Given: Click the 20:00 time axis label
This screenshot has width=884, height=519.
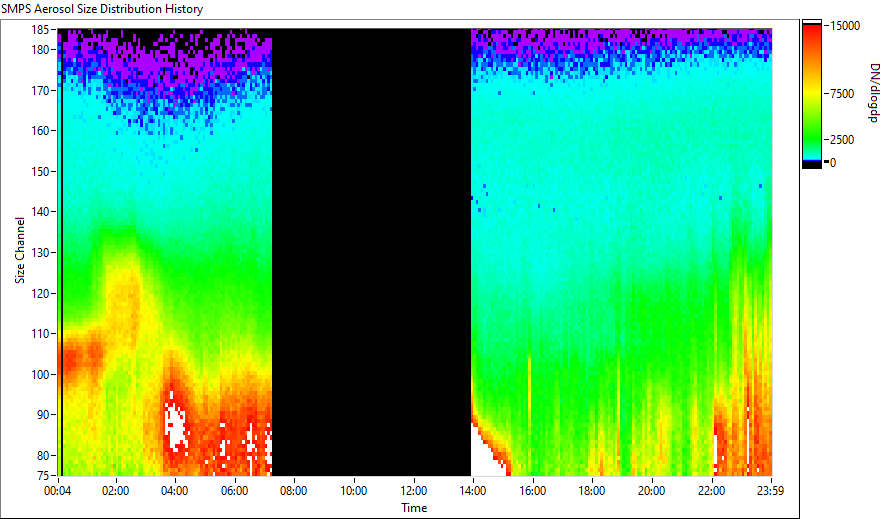Looking at the screenshot, I should (x=652, y=491).
